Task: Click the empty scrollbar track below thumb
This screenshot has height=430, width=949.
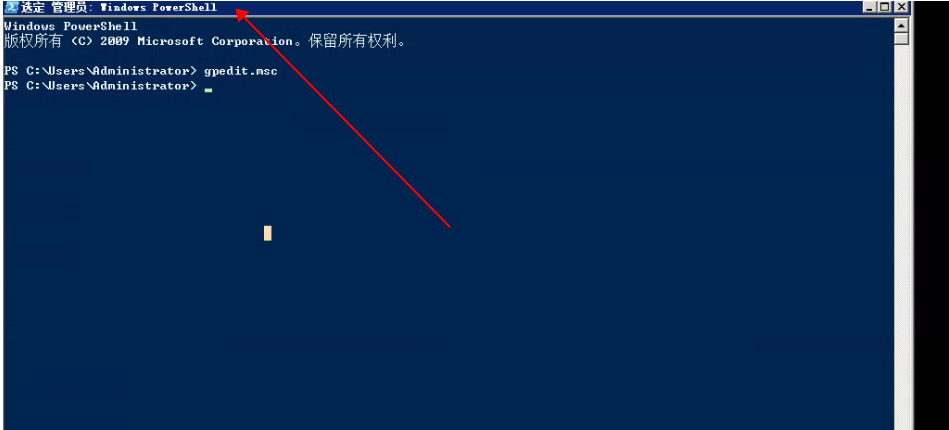Action: (x=902, y=236)
